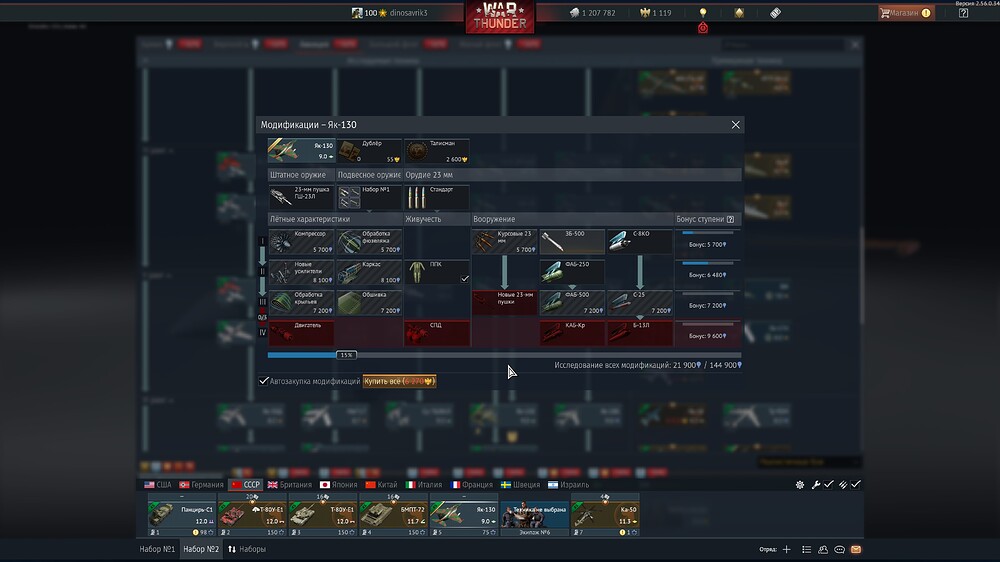Select the С-8КО rocket modification
Screen dimensions: 1000x562
click(640, 242)
